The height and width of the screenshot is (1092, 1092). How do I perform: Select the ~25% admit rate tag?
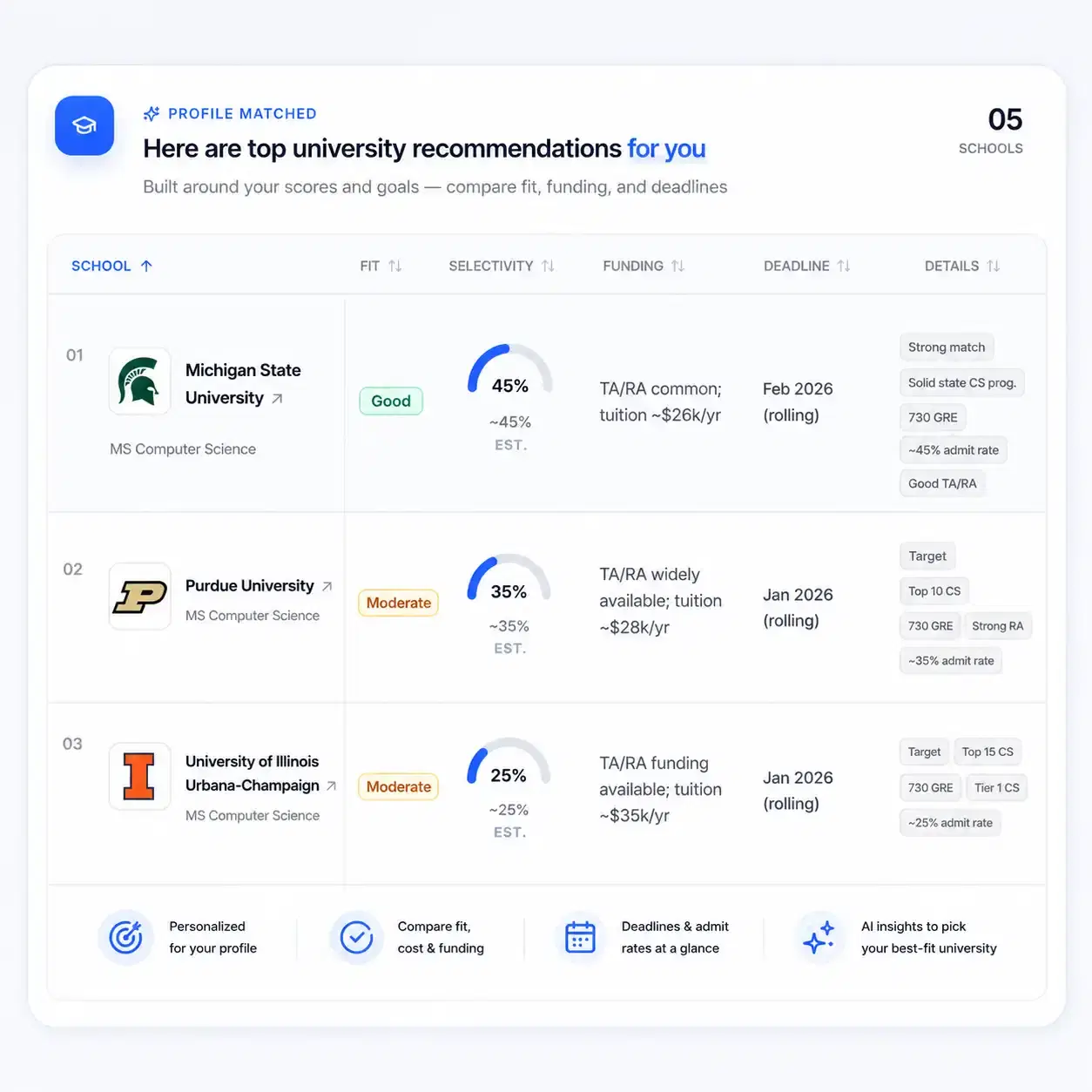(950, 823)
